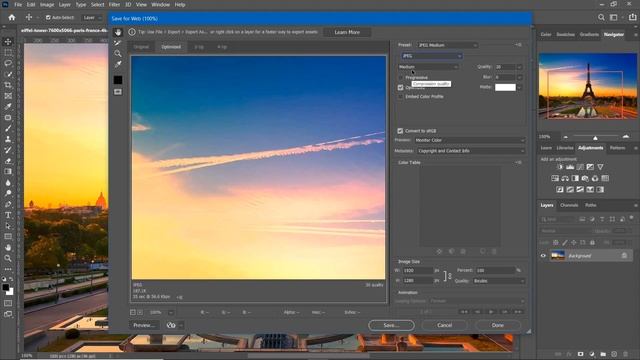The image size is (640, 360).
Task: Open the Medium compression quality dropdown
Action: [x=428, y=67]
